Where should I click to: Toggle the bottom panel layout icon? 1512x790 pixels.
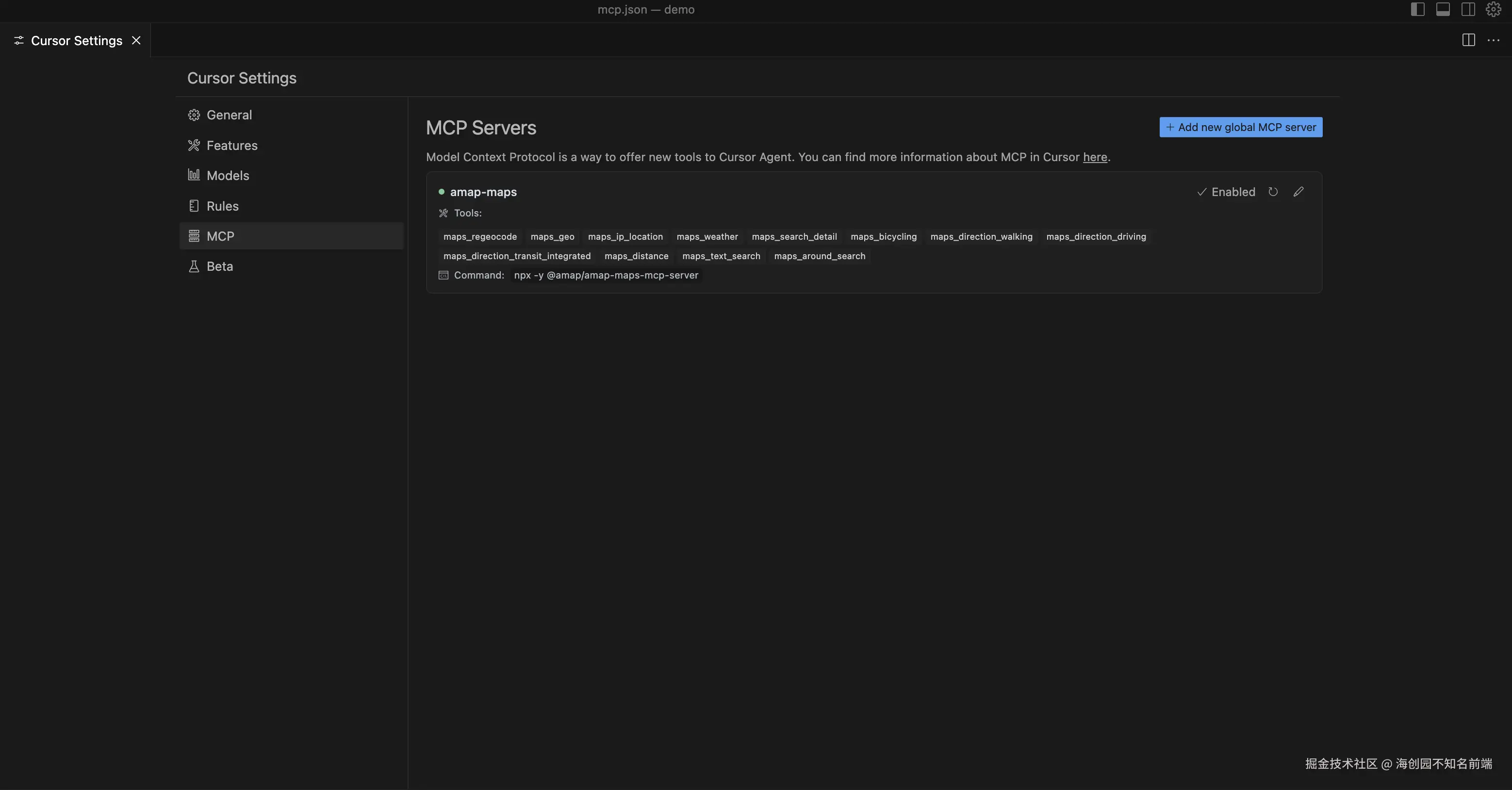click(1443, 9)
